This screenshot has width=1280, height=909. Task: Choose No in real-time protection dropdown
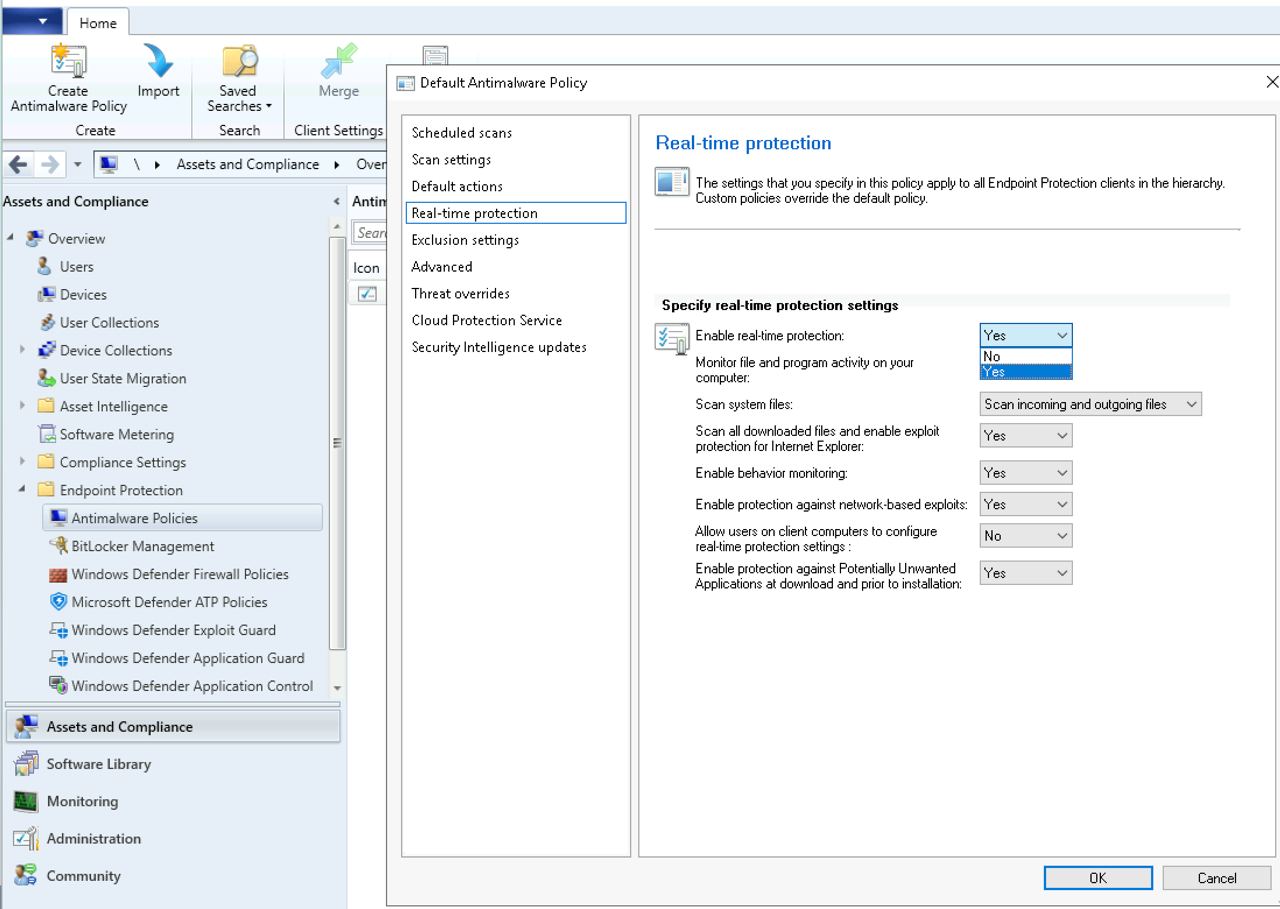[x=1026, y=356]
